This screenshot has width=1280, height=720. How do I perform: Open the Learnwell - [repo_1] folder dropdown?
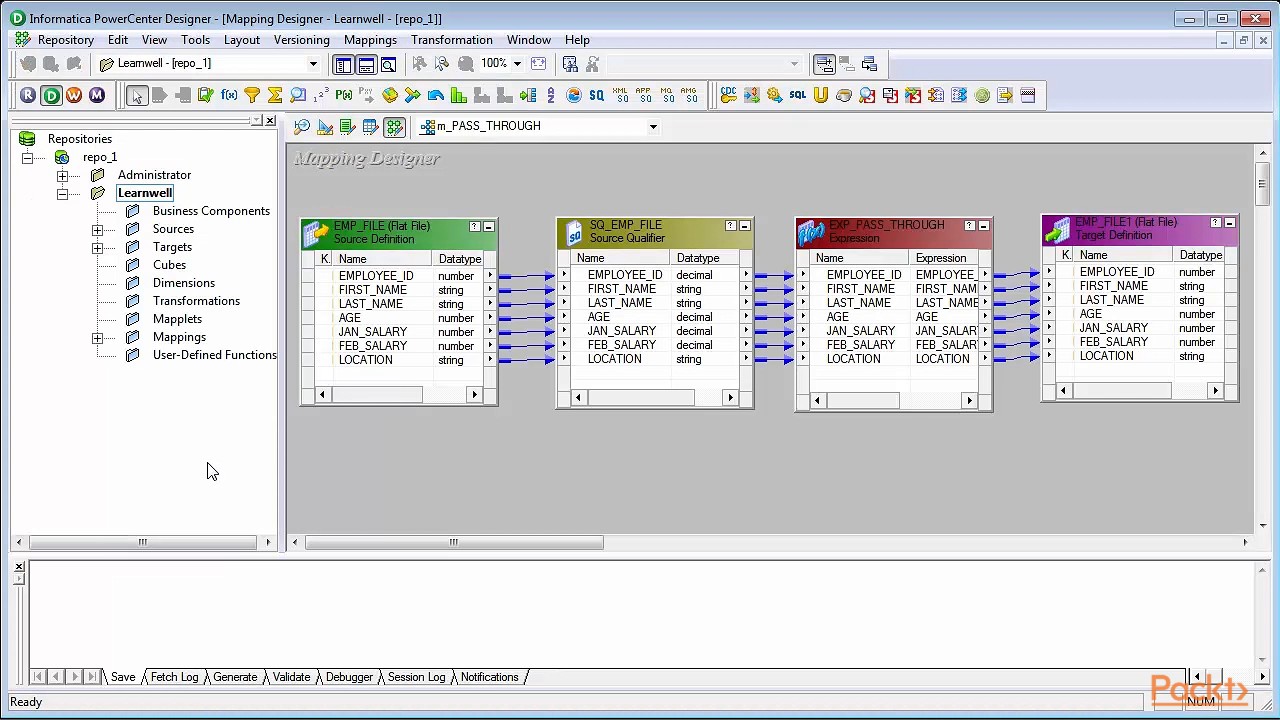[x=313, y=64]
